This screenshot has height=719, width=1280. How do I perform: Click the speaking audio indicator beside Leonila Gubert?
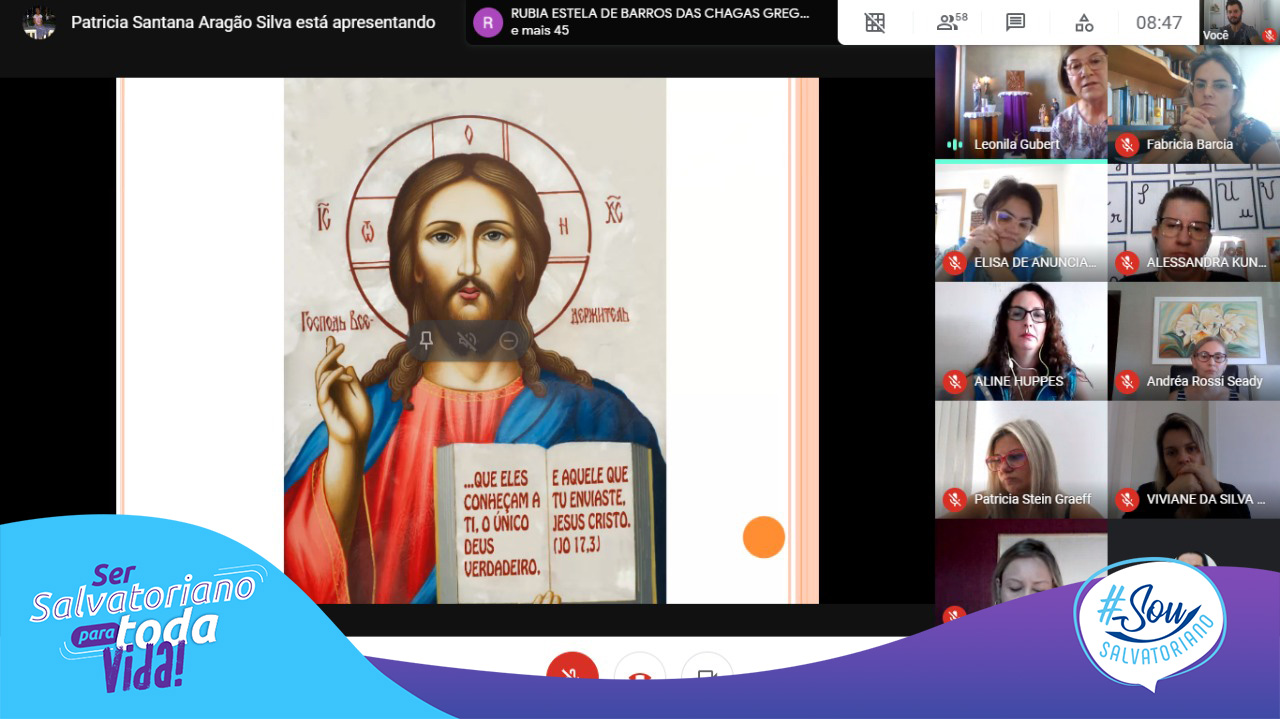(954, 145)
